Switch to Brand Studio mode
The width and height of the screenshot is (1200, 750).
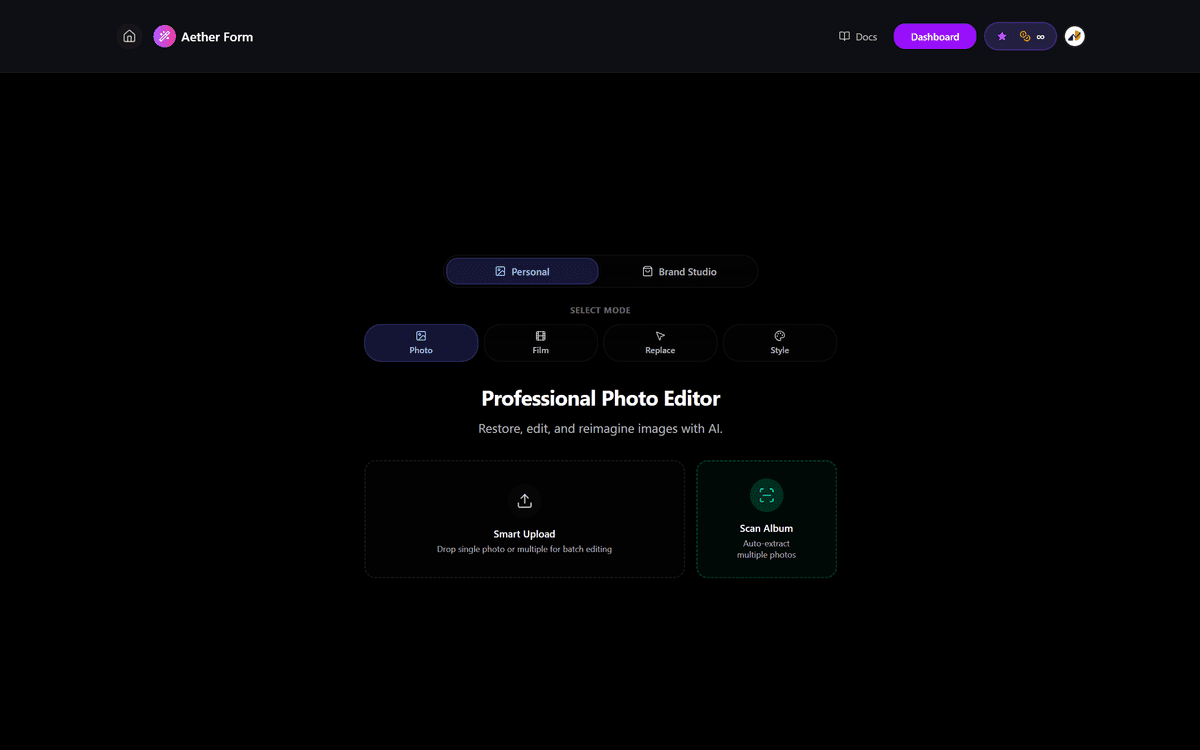(680, 271)
